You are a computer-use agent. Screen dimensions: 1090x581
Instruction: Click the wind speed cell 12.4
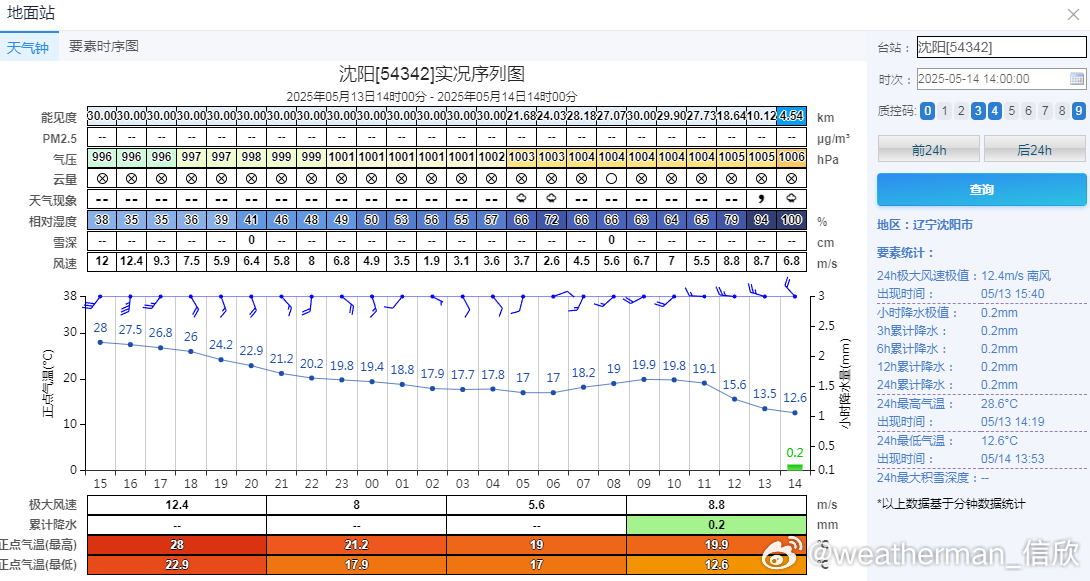131,261
